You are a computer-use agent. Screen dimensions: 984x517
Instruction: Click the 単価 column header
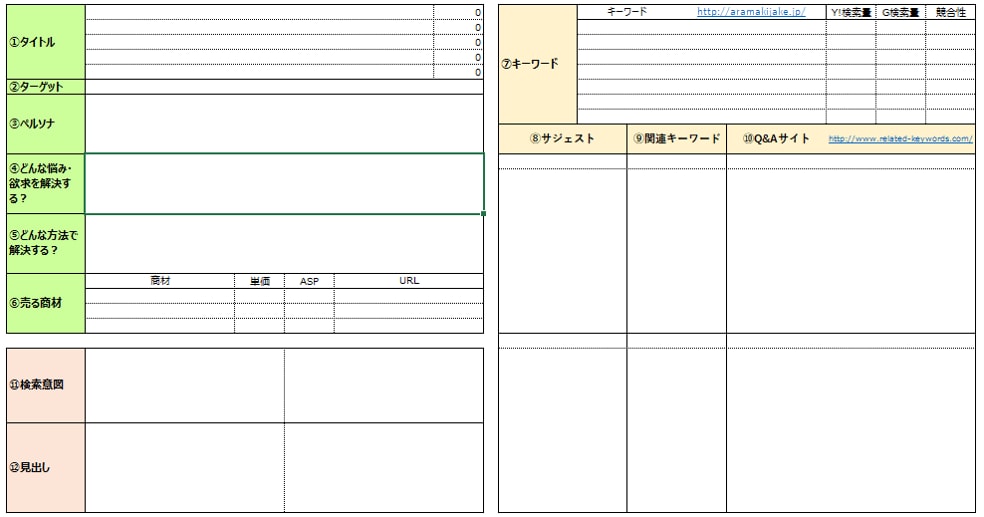tap(260, 281)
